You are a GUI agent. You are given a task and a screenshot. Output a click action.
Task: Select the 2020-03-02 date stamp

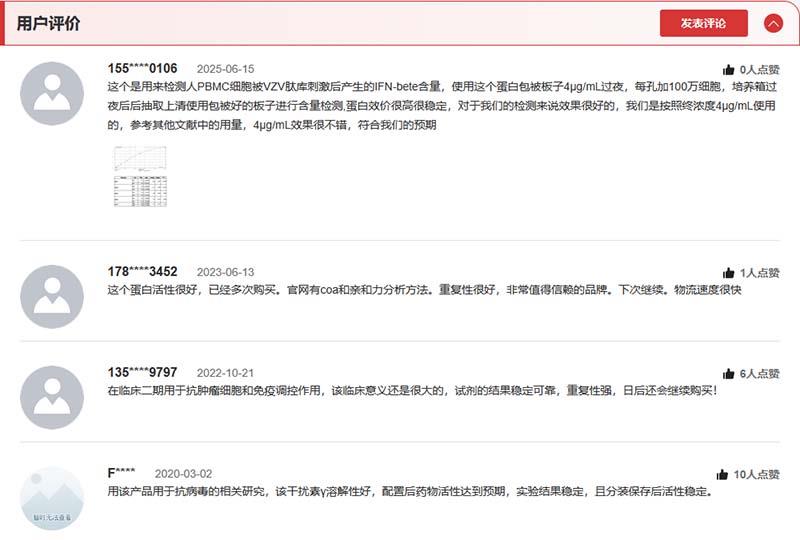click(x=183, y=474)
